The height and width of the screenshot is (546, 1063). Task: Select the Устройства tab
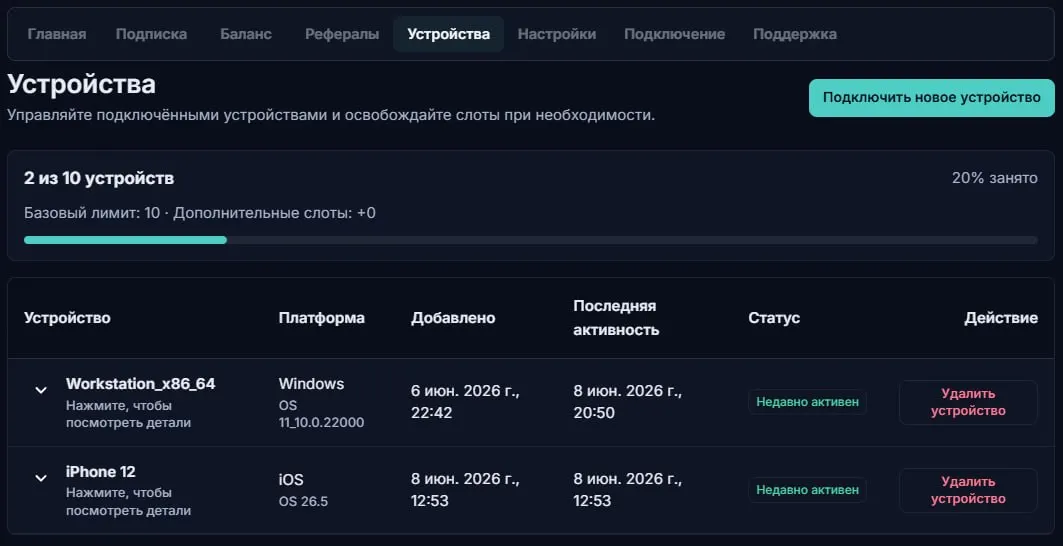click(x=449, y=34)
